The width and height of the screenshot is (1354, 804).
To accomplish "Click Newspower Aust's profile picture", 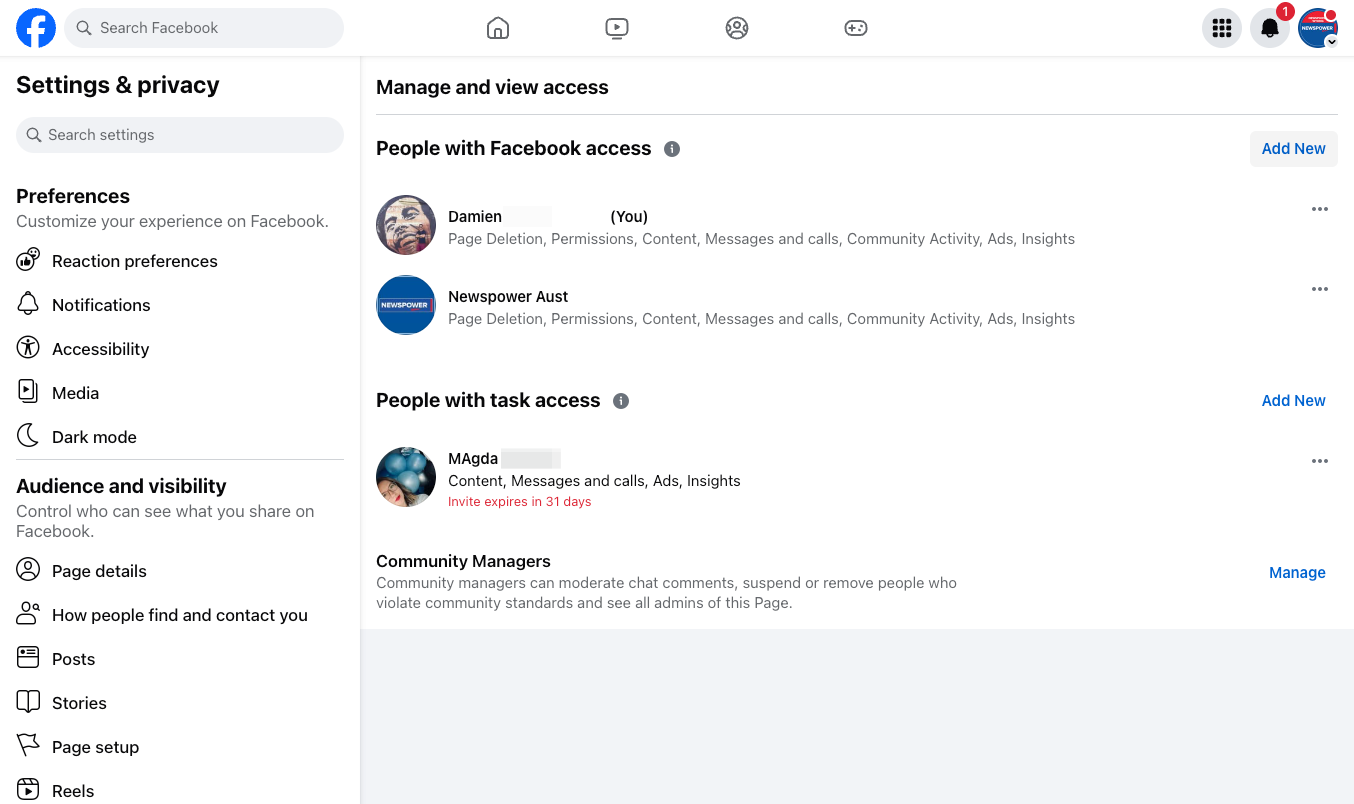I will pyautogui.click(x=406, y=305).
